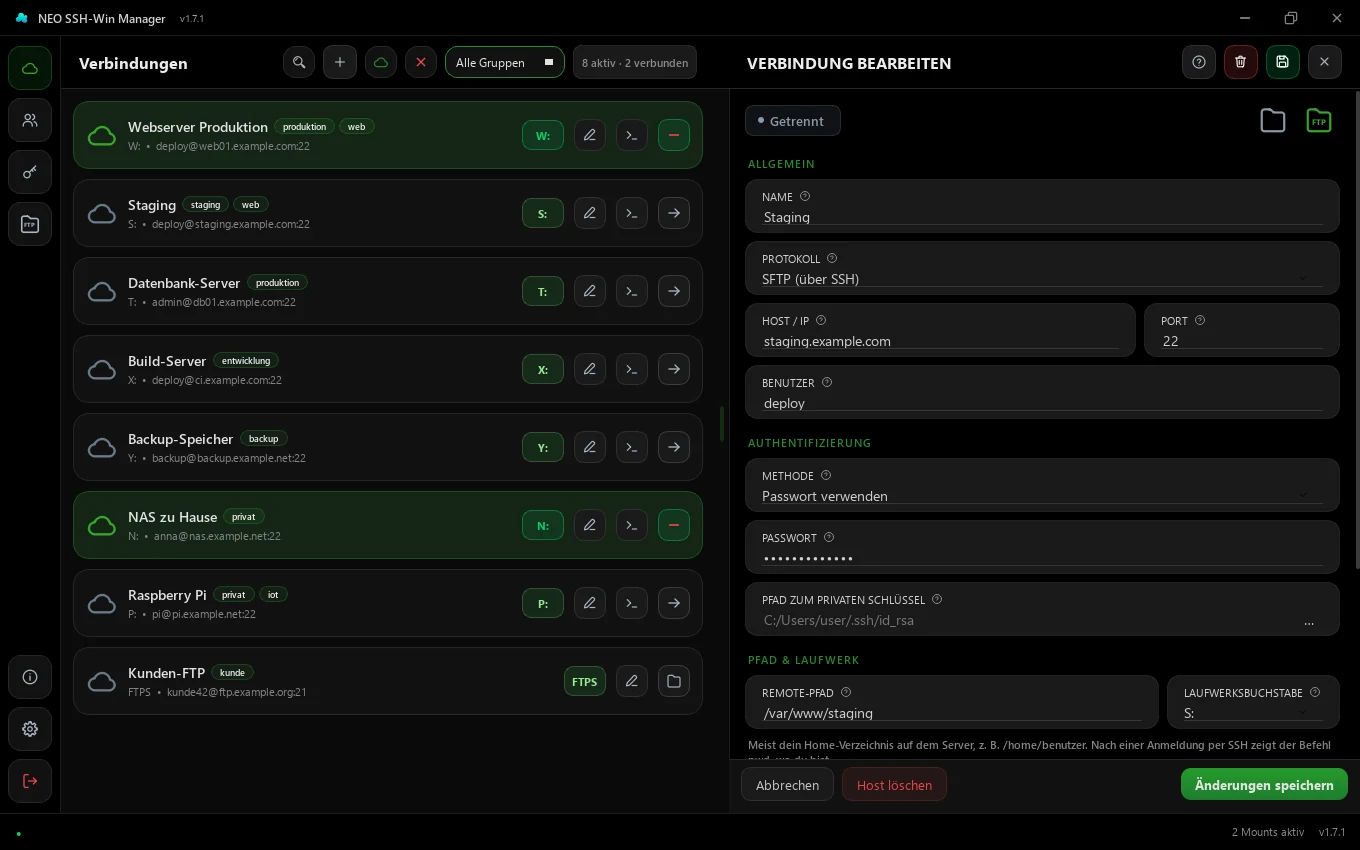Image resolution: width=1360 pixels, height=850 pixels.
Task: Click the green cloud icon in the Verbindungen toolbar
Action: click(381, 62)
